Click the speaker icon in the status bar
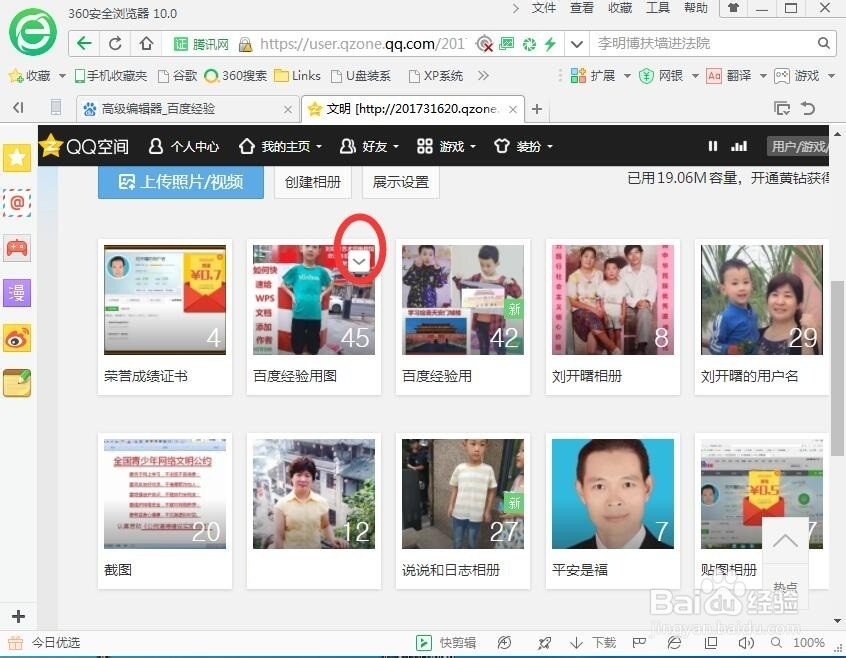This screenshot has width=846, height=658. (x=746, y=643)
